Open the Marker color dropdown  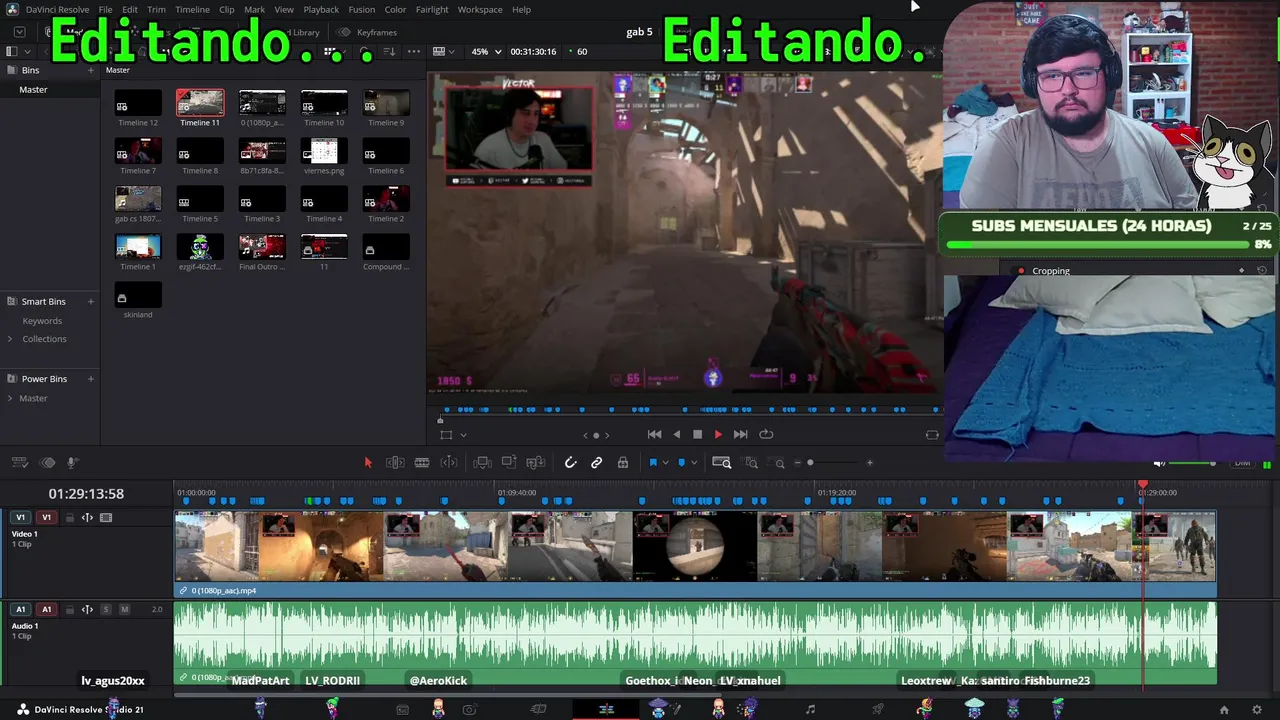695,463
